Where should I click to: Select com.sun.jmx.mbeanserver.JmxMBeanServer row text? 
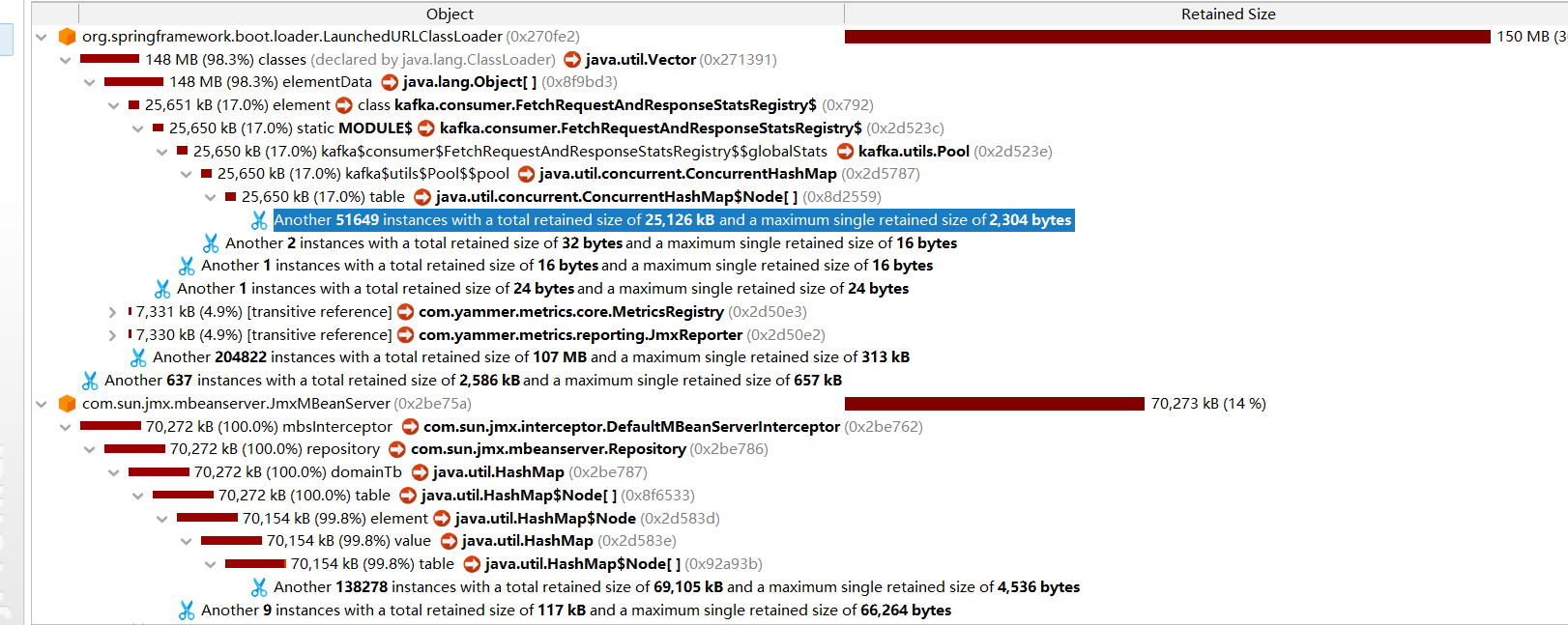236,404
